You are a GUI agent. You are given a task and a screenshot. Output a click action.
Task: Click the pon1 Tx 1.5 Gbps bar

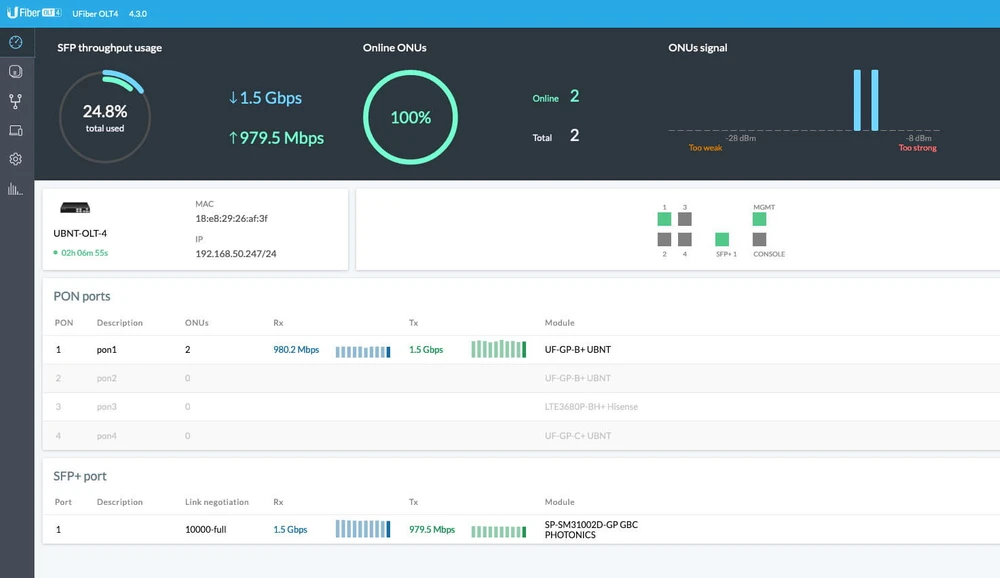click(498, 350)
